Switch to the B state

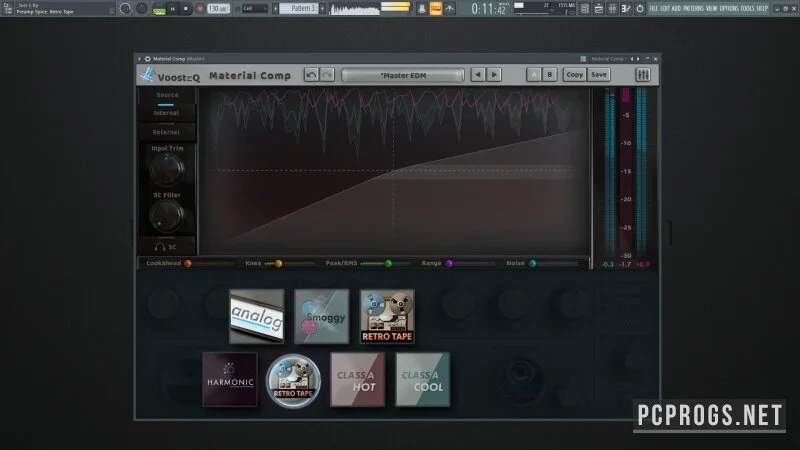pos(549,75)
